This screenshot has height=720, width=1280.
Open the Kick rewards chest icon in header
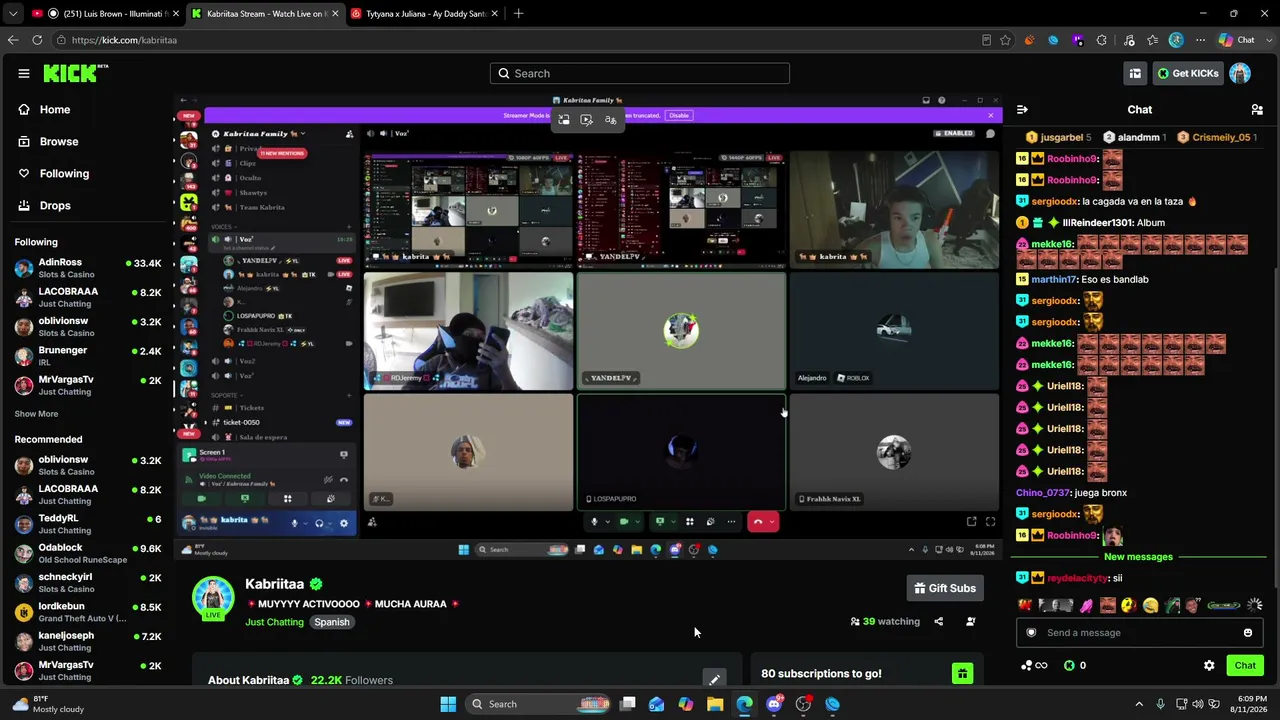(x=1135, y=73)
